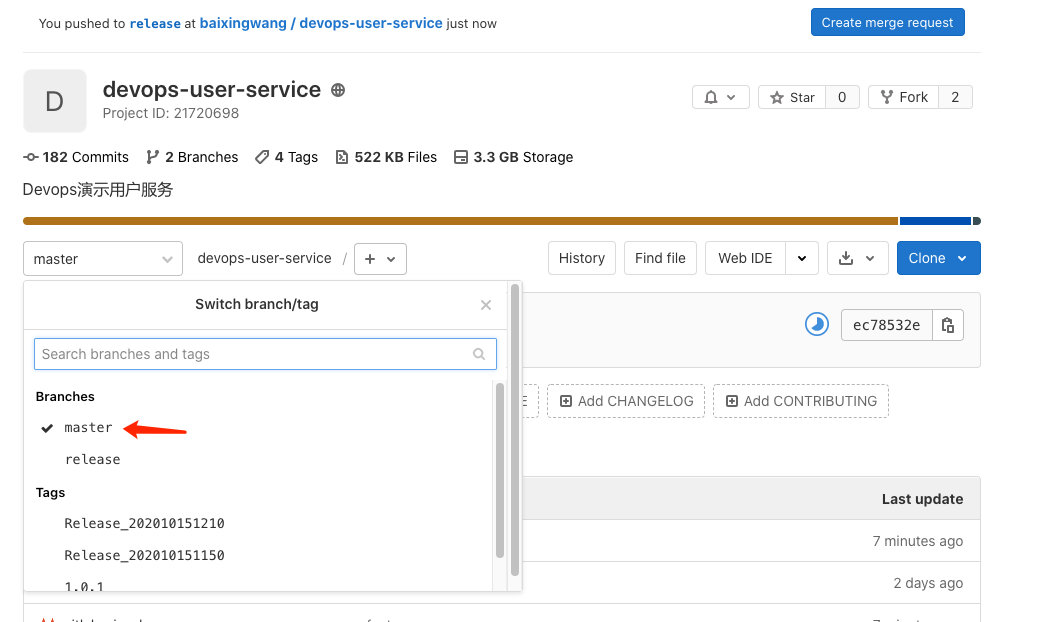This screenshot has height=622, width=1050.
Task: Click the repository languages color bar
Action: pyautogui.click(x=502, y=221)
